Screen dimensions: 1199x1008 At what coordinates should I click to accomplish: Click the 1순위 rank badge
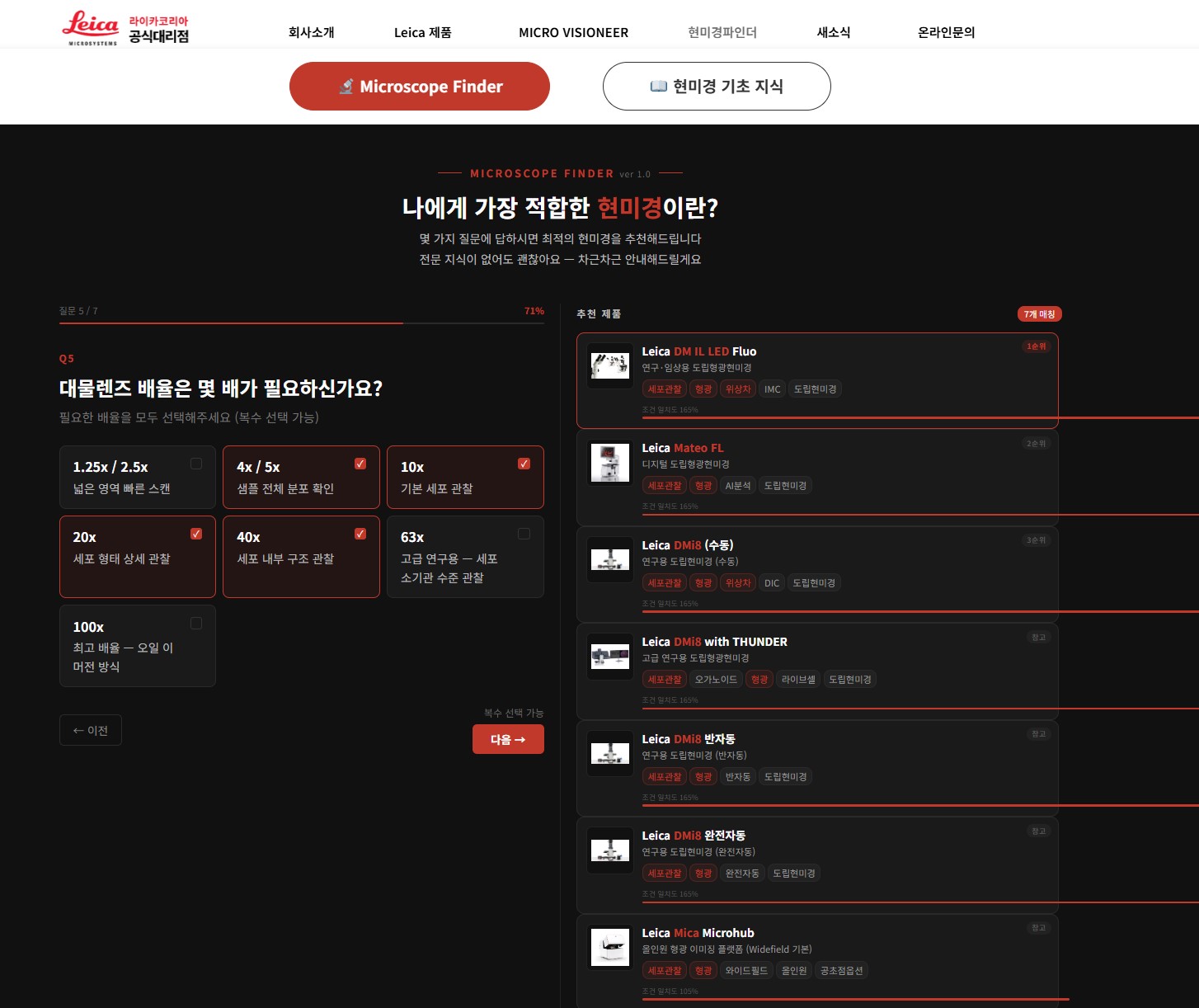1037,346
